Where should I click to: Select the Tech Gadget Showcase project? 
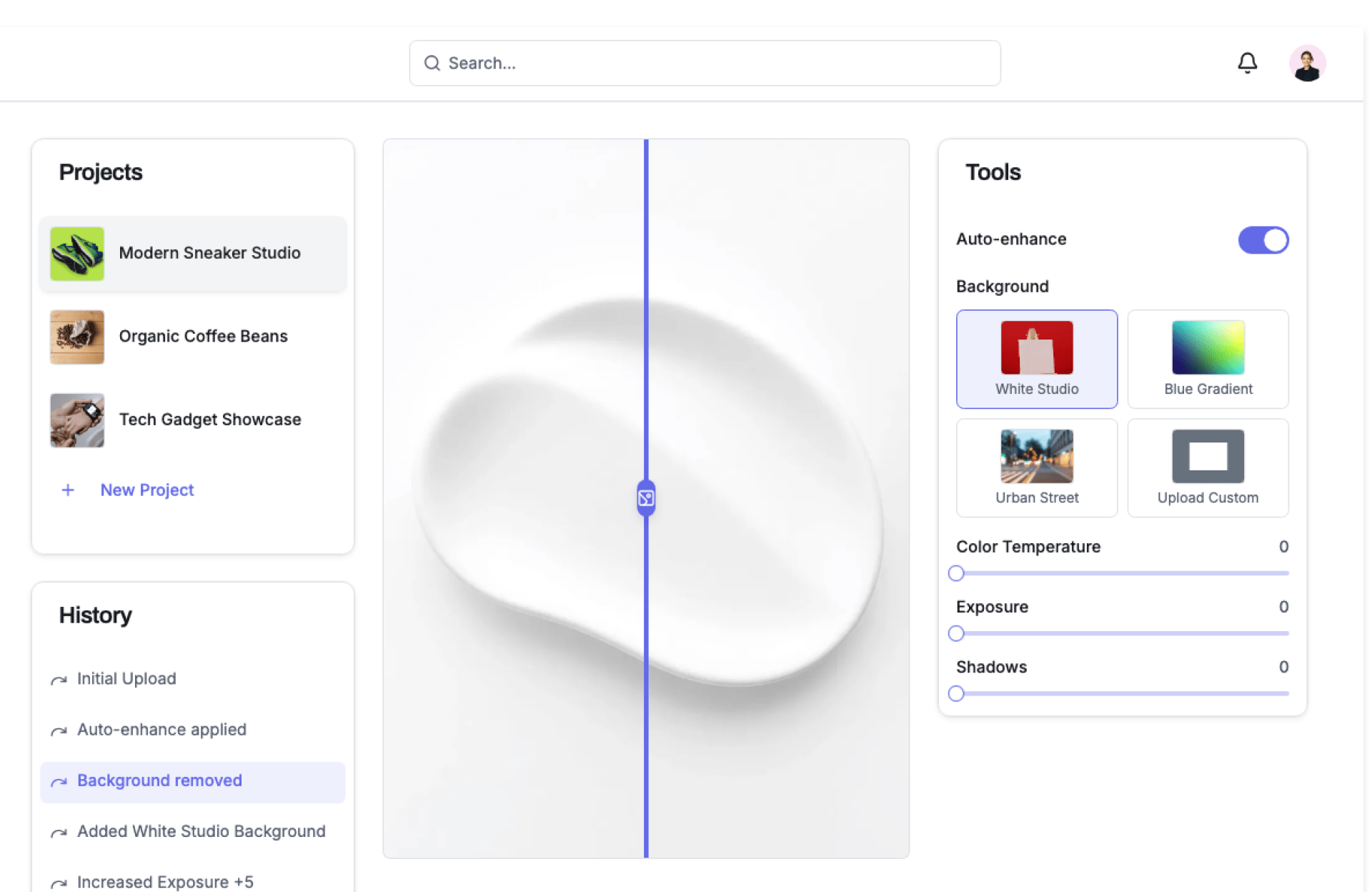193,420
